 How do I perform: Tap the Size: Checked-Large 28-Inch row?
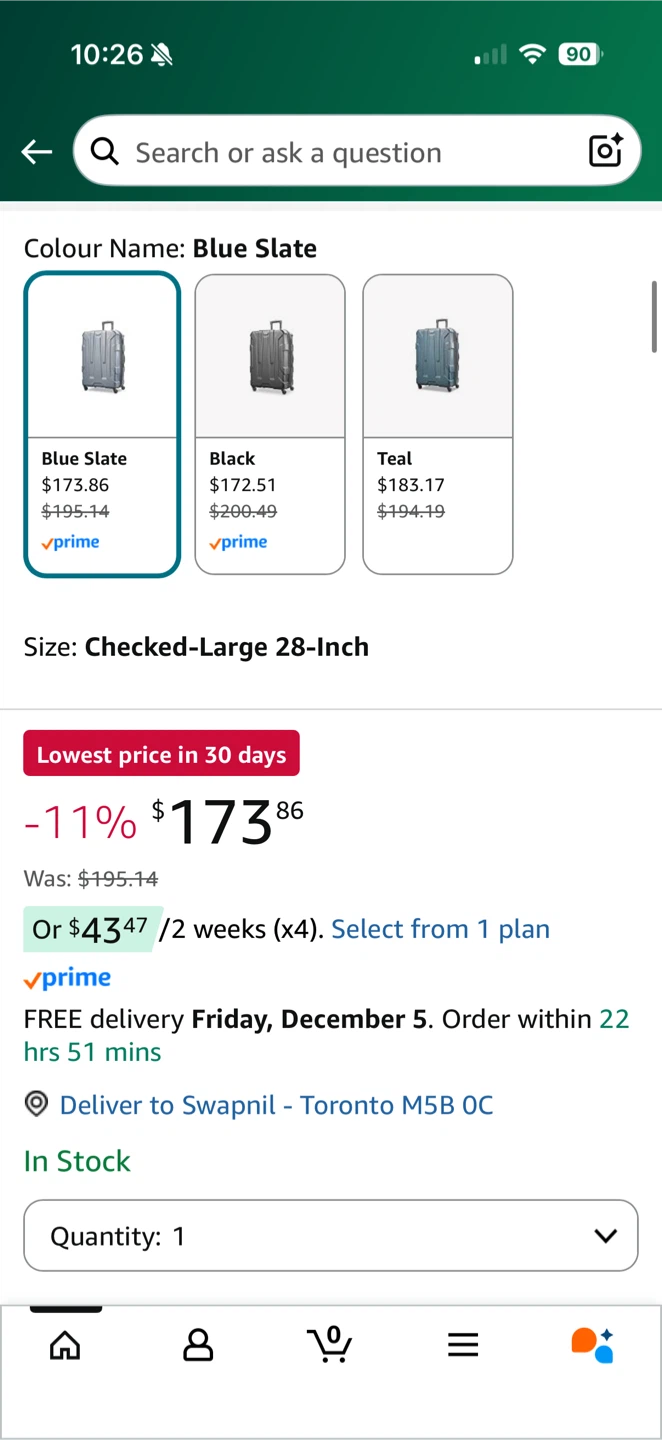(197, 647)
